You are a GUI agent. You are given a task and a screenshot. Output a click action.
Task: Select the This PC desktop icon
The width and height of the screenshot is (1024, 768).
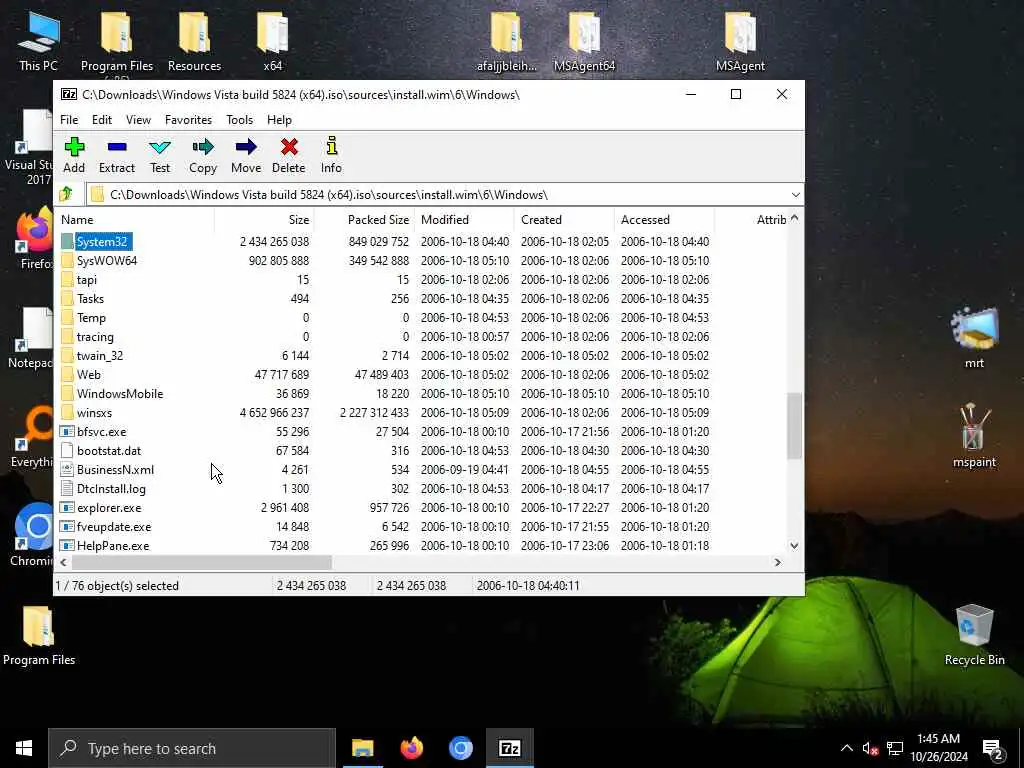coord(38,41)
